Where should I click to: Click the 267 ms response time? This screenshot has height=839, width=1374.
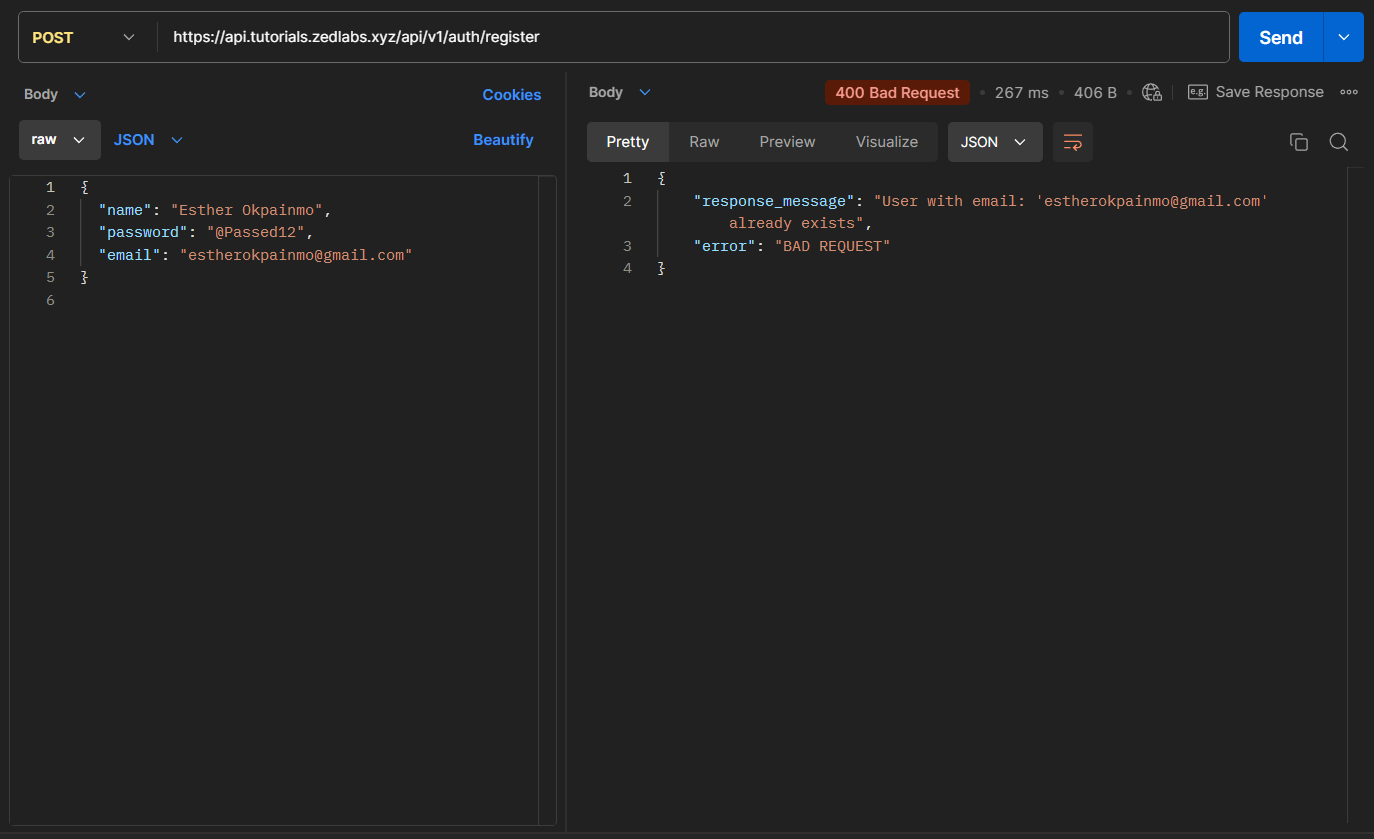click(1022, 92)
